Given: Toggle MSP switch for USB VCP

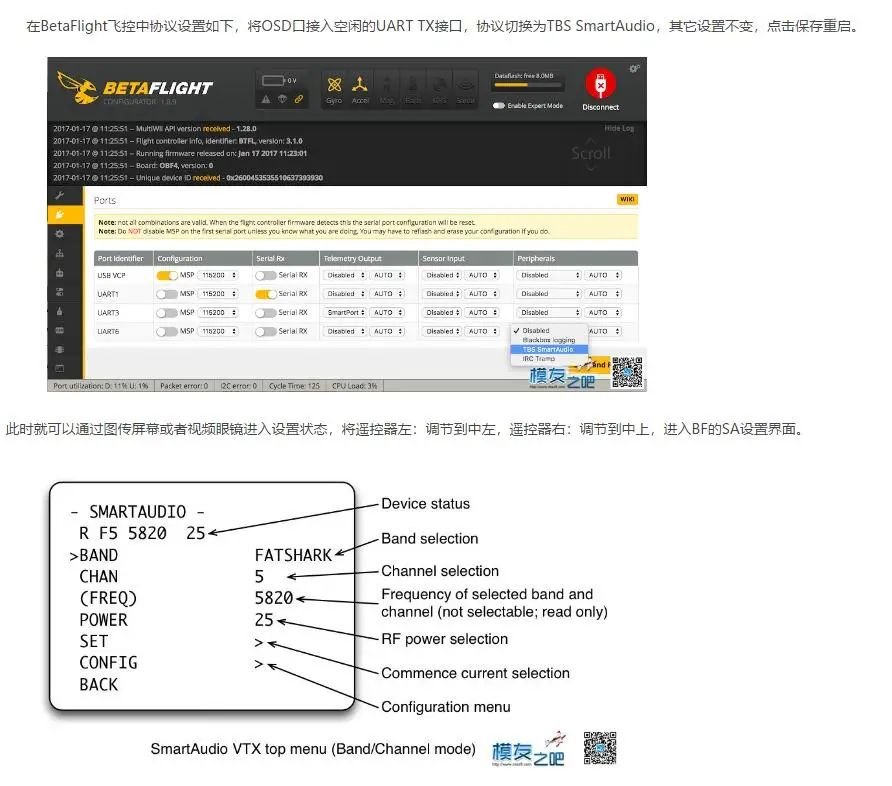Looking at the screenshot, I should click(x=167, y=275).
